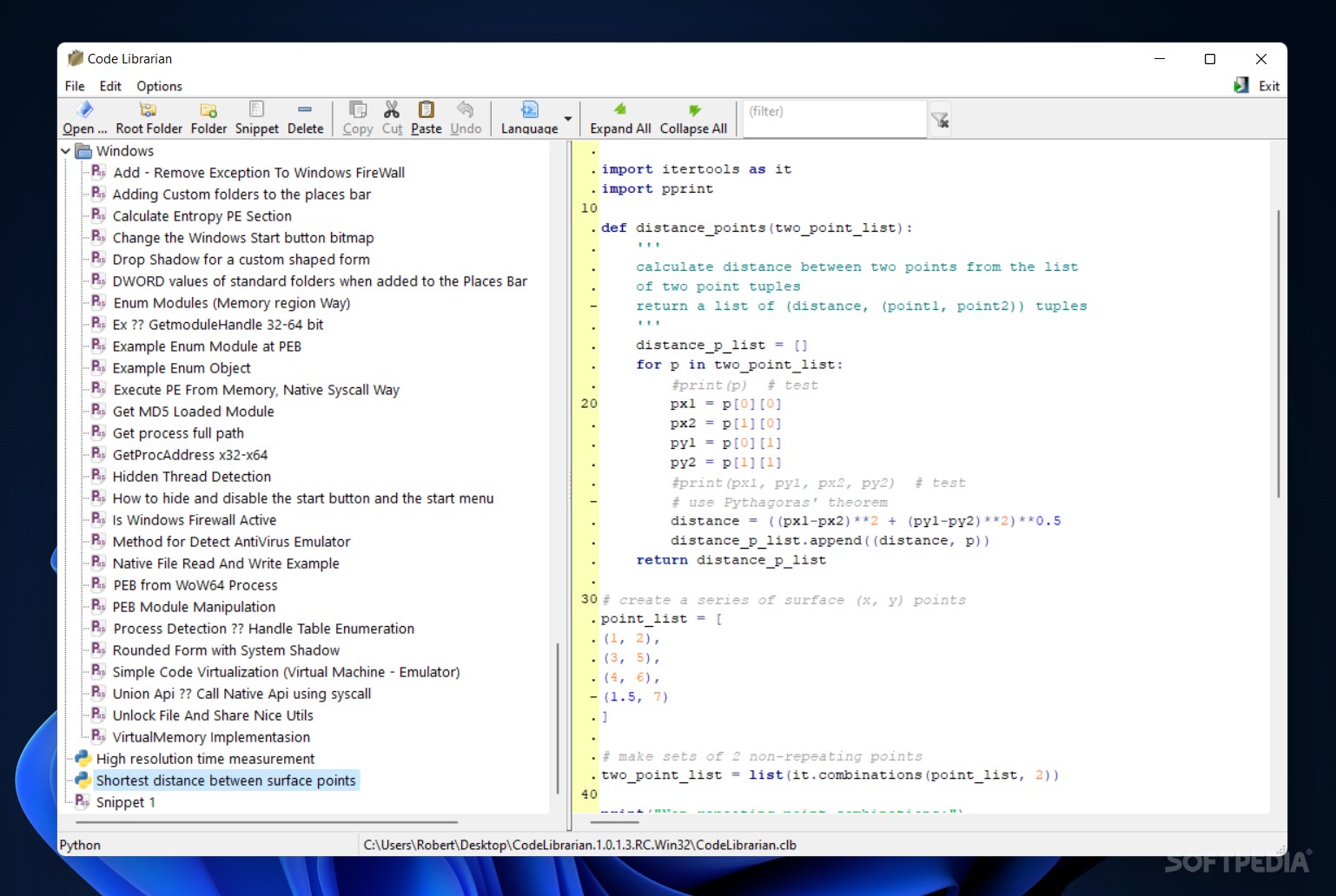Click the 'def distance_points' line in editor
1336x896 pixels.
(757, 227)
